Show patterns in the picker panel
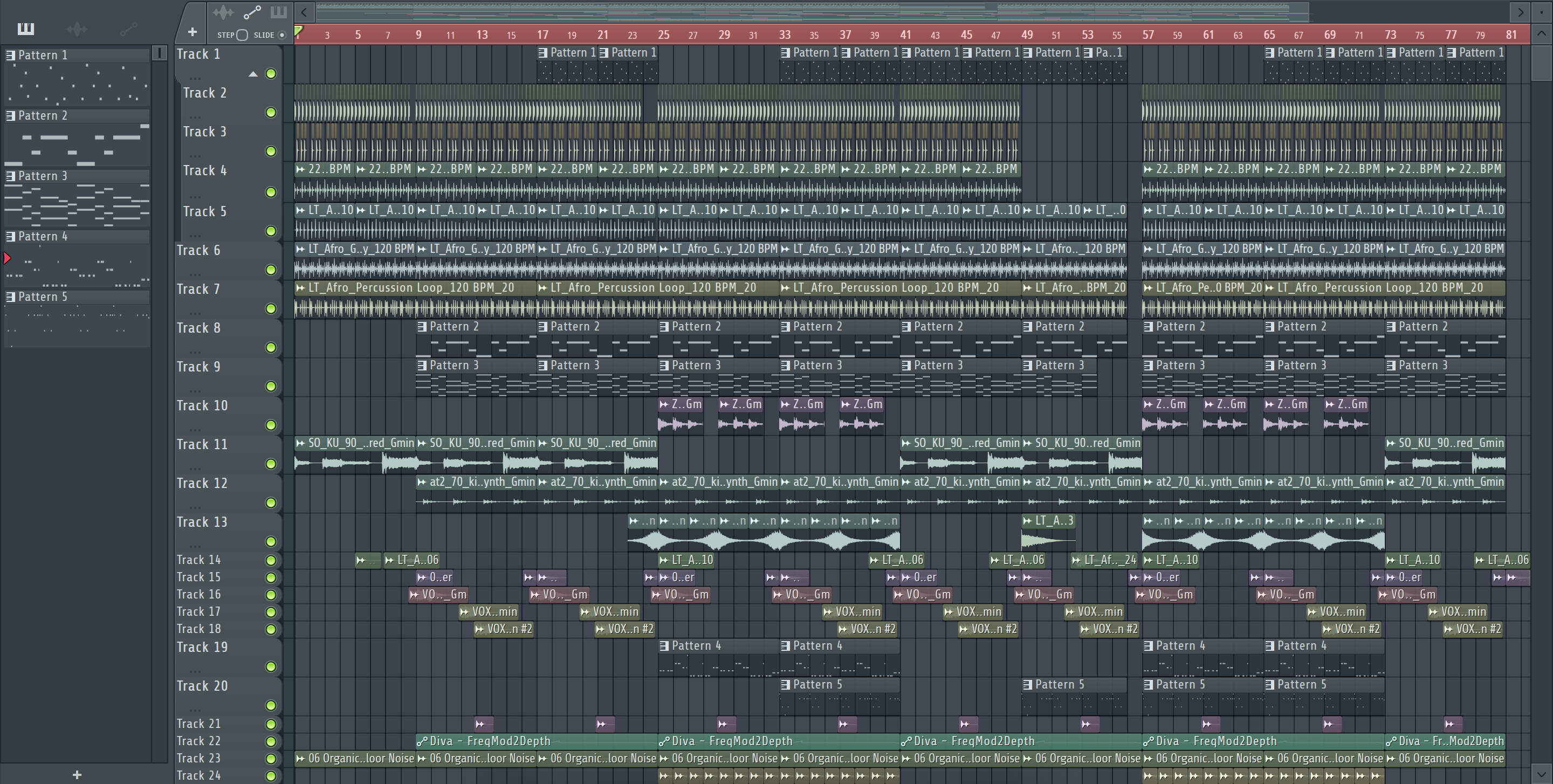This screenshot has width=1553, height=784. (x=25, y=29)
